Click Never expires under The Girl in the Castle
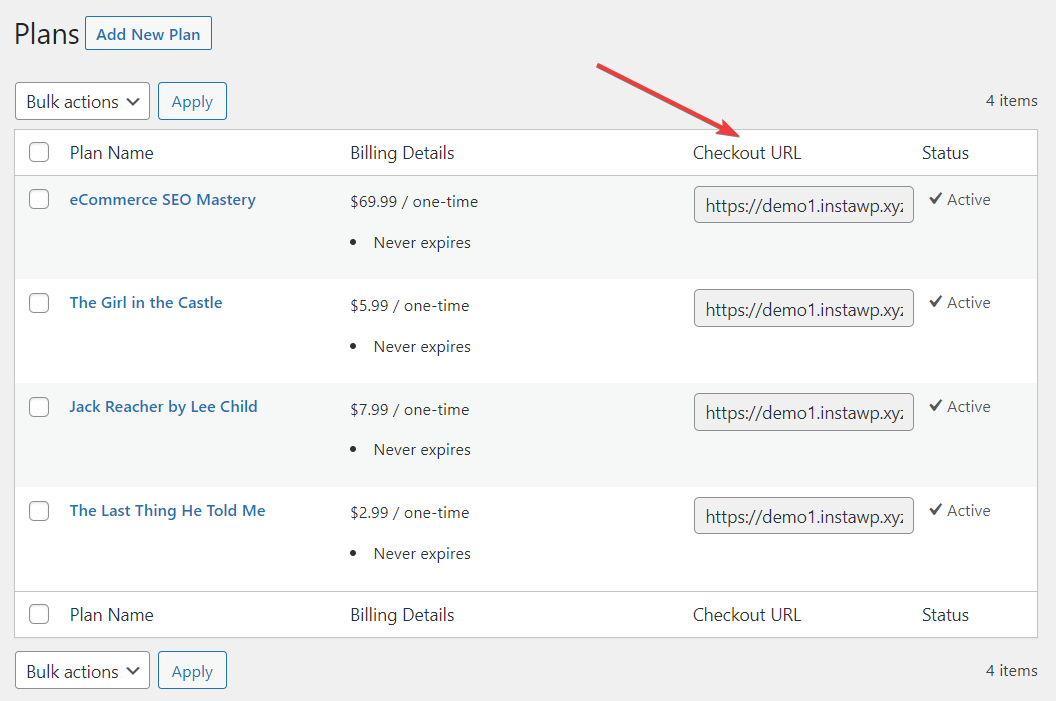This screenshot has height=701, width=1056. pos(422,347)
